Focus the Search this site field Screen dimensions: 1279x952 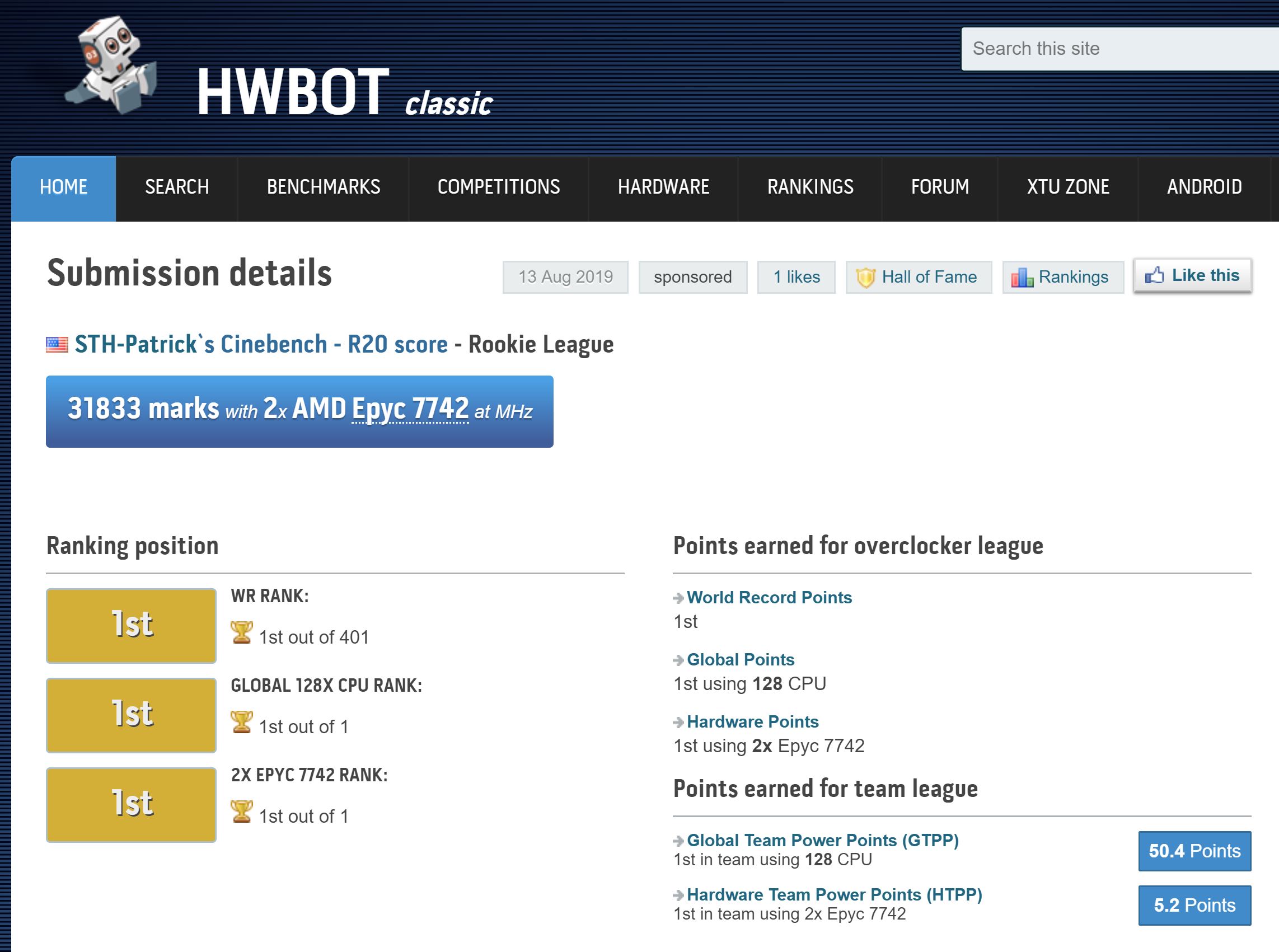pyautogui.click(x=1118, y=49)
